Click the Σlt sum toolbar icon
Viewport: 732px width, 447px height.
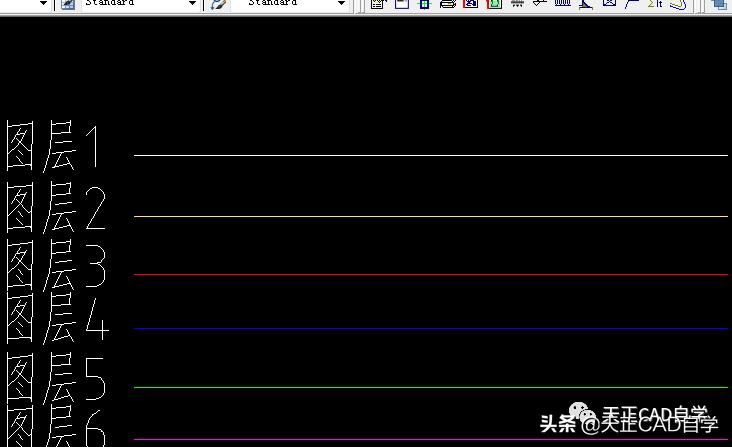(x=655, y=4)
